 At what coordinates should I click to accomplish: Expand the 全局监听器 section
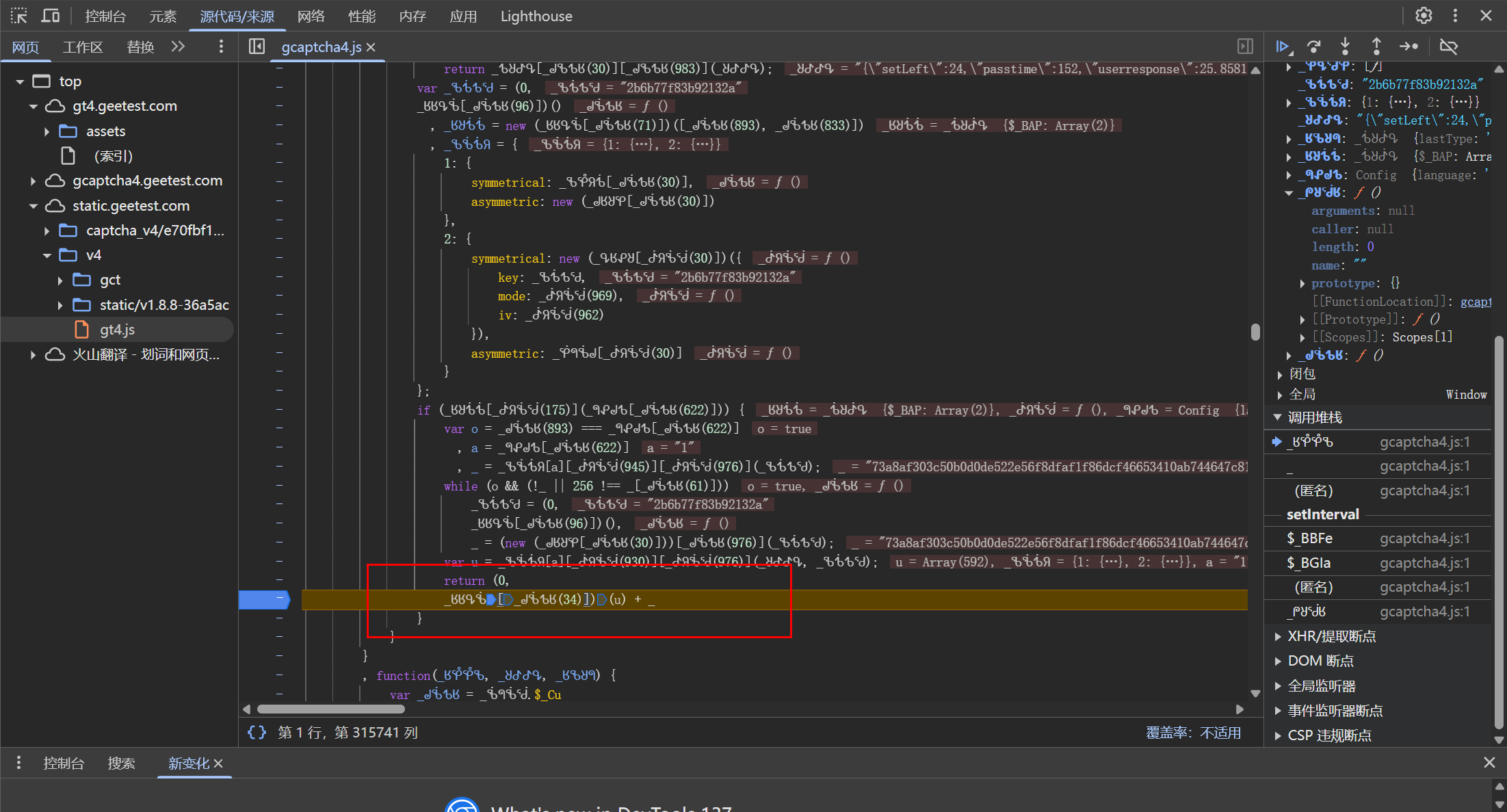point(1277,686)
